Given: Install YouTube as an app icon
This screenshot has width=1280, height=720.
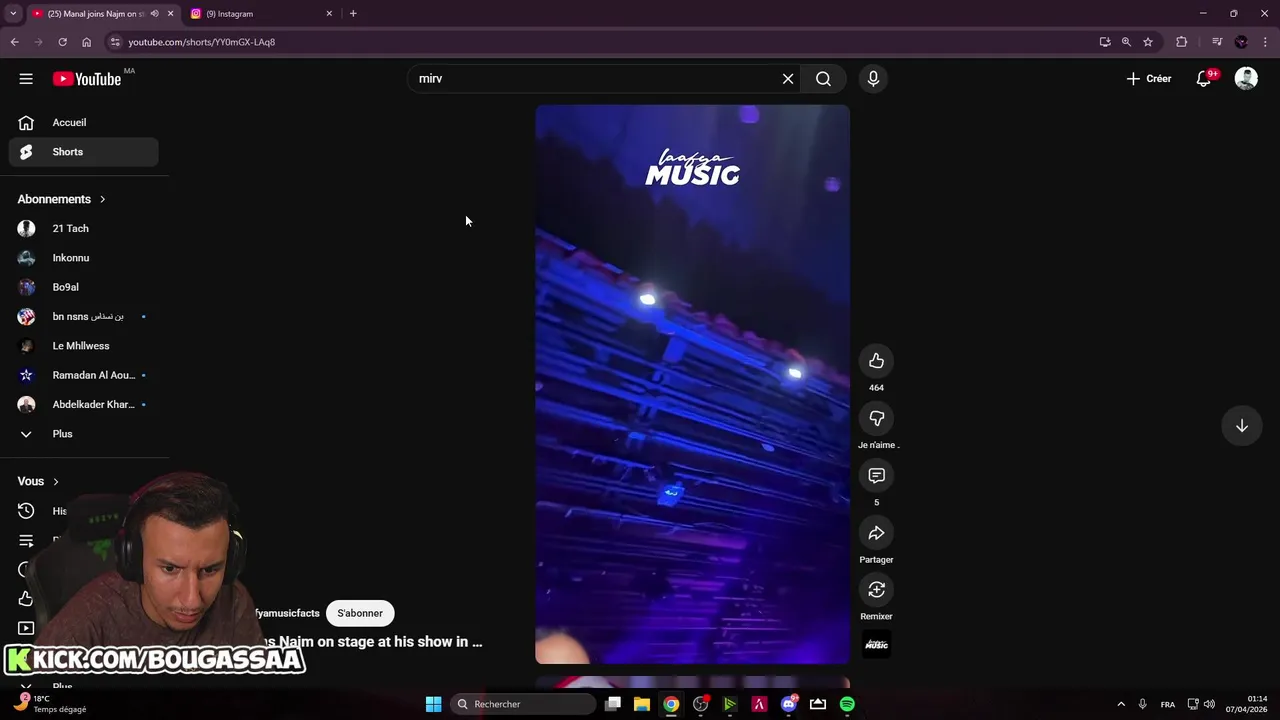Looking at the screenshot, I should click(1104, 42).
